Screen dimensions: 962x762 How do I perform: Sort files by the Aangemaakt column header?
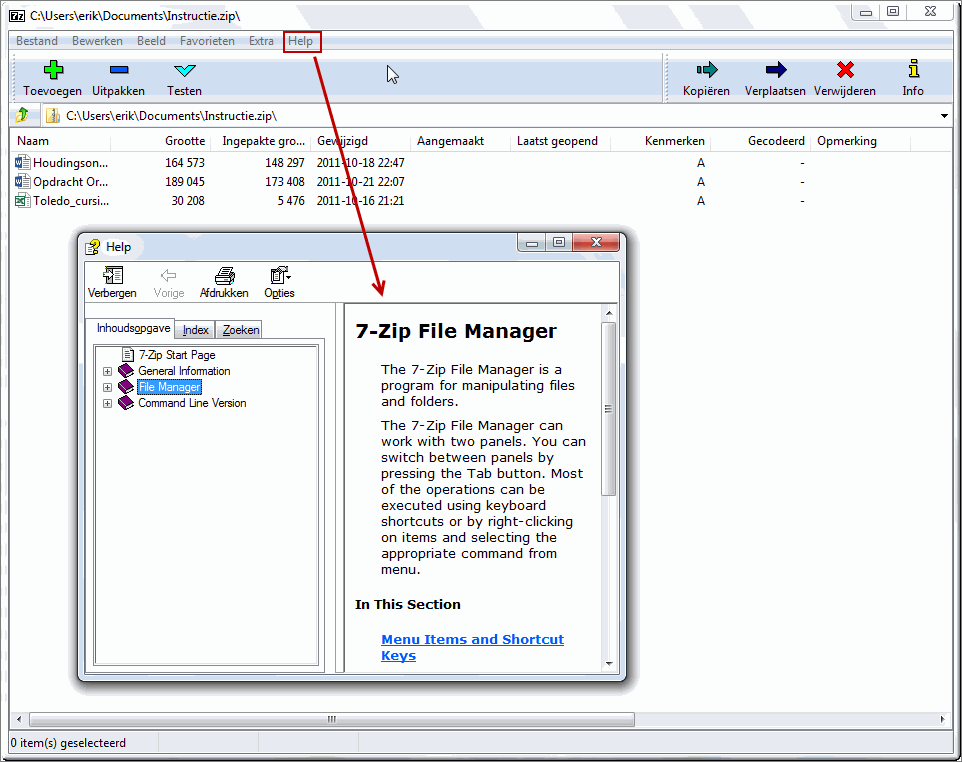coord(461,141)
